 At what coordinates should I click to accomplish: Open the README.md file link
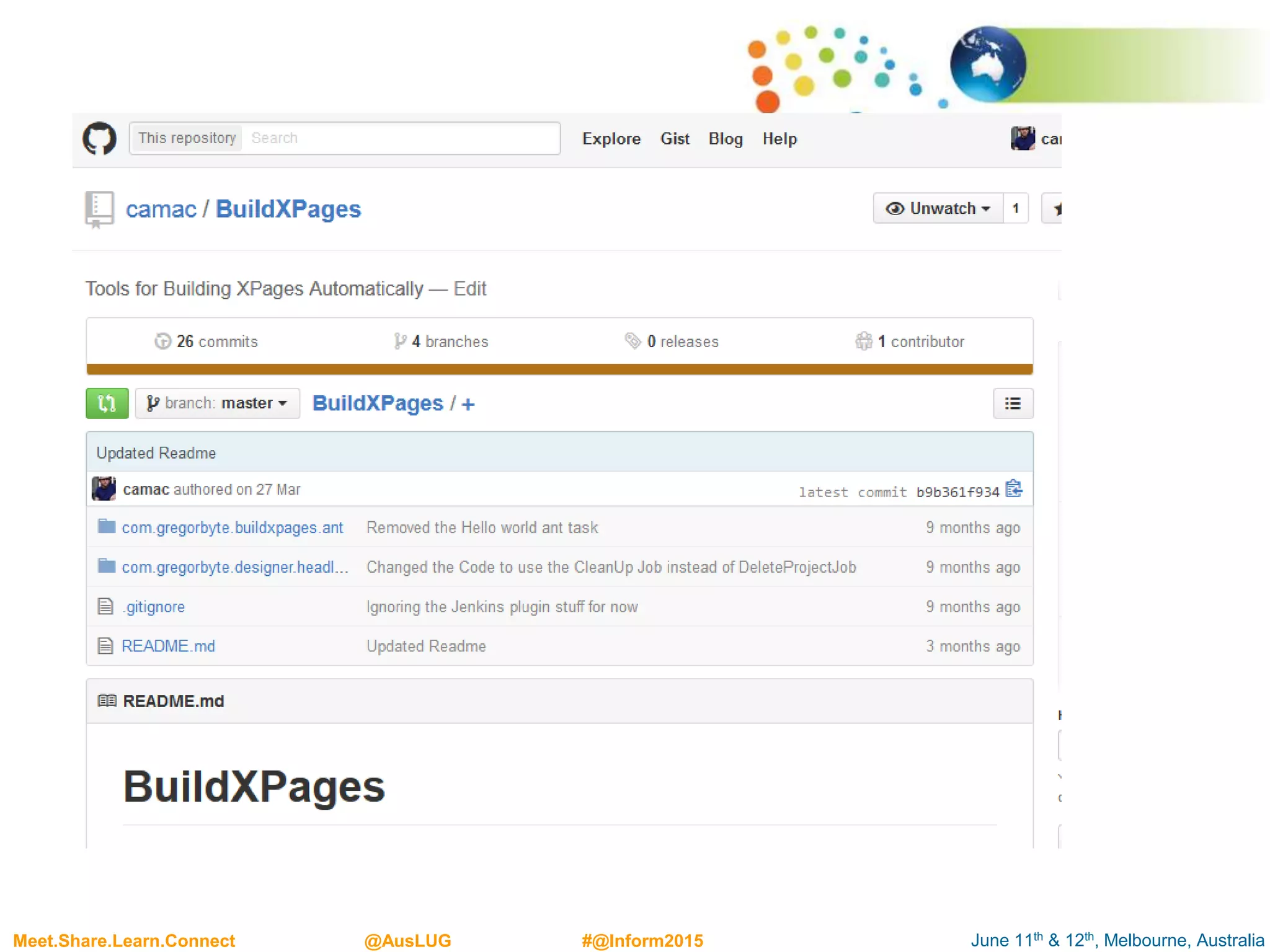168,646
